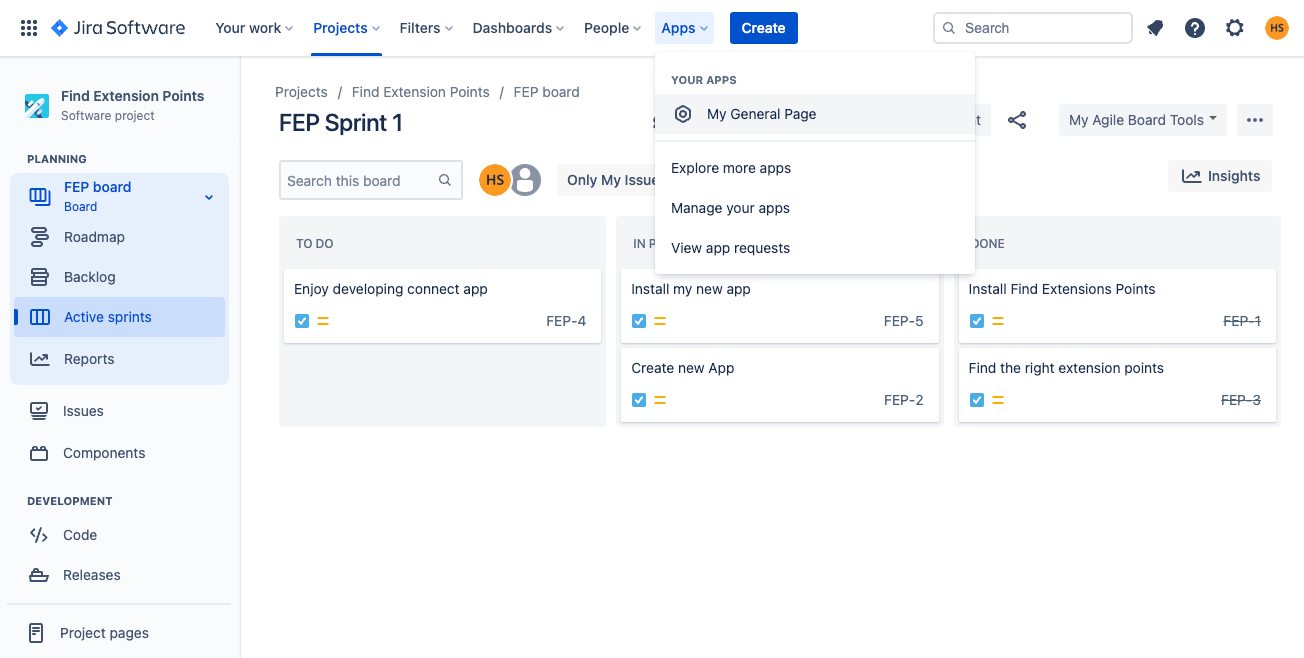Click the task type checkbox icon on FEP-3

click(977, 400)
